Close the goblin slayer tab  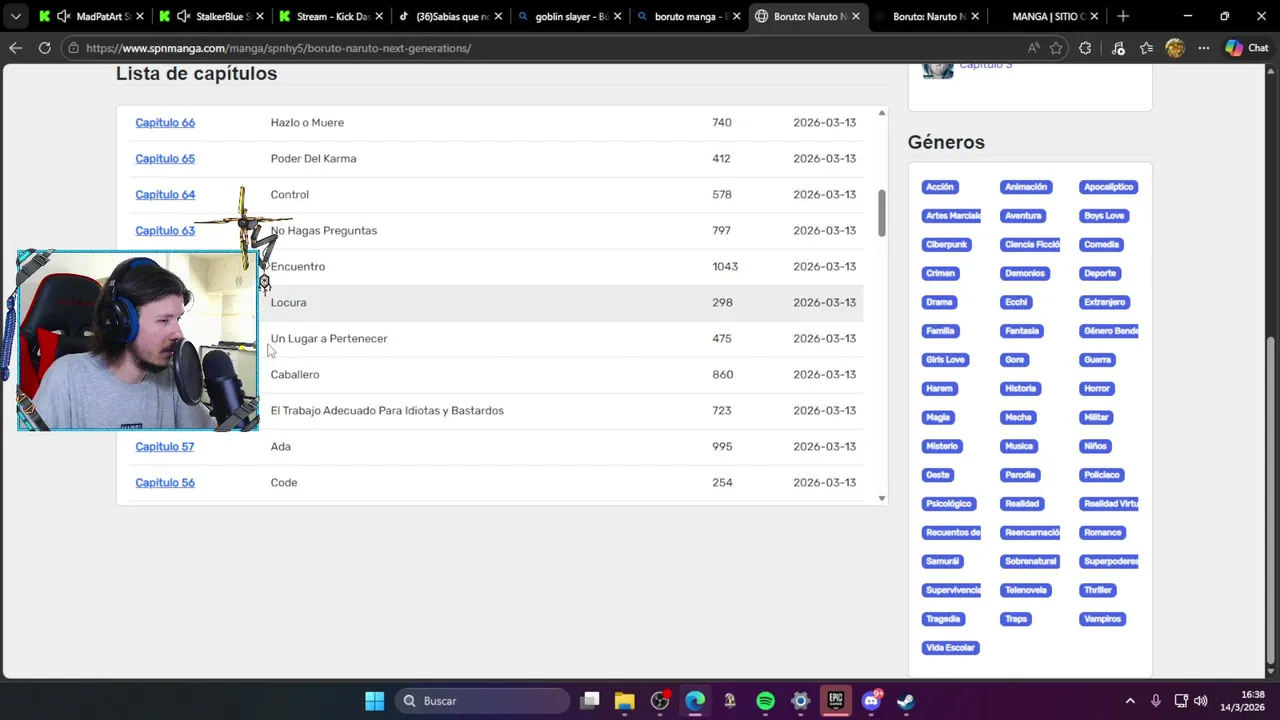pyautogui.click(x=617, y=16)
